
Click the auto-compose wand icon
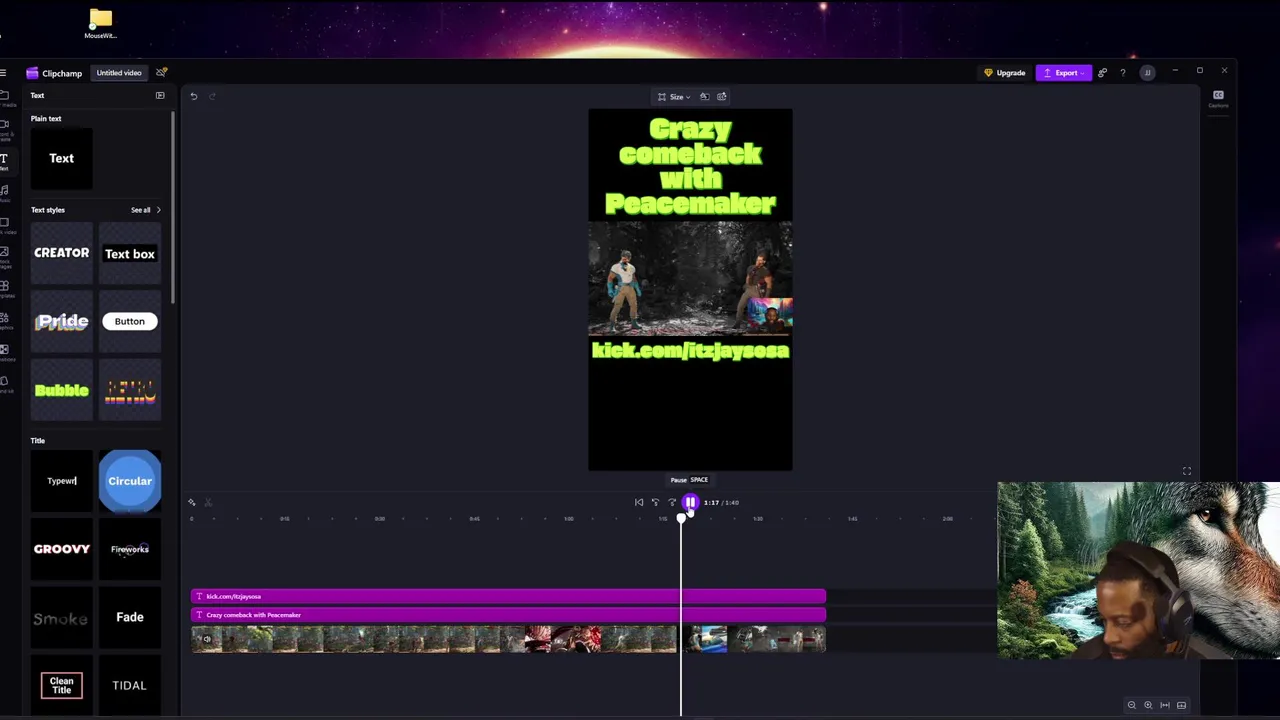point(192,503)
